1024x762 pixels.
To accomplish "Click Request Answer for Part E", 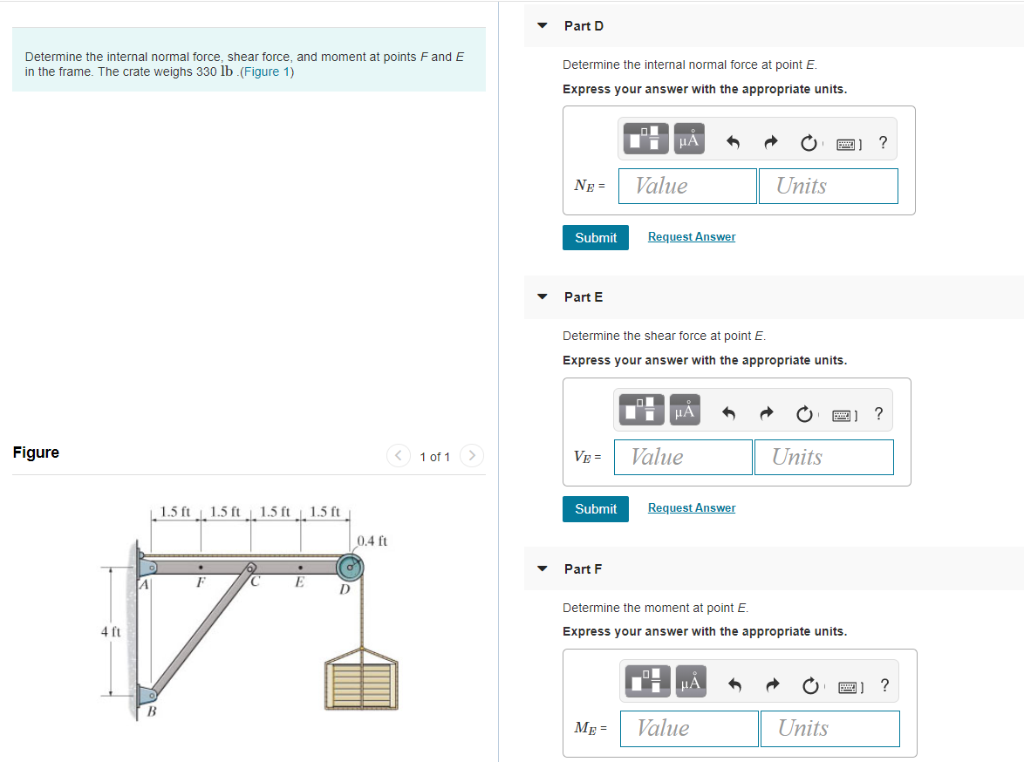I will point(691,507).
